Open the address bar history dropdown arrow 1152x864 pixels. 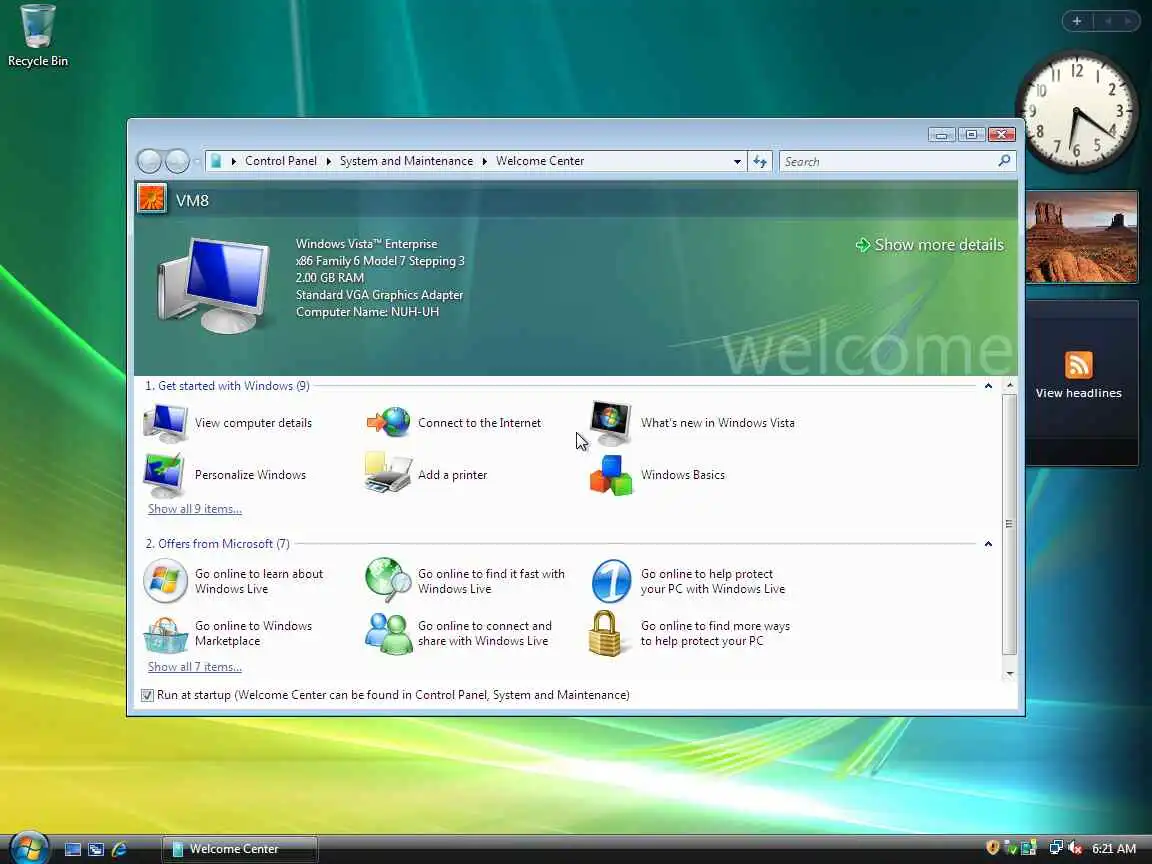click(x=737, y=162)
